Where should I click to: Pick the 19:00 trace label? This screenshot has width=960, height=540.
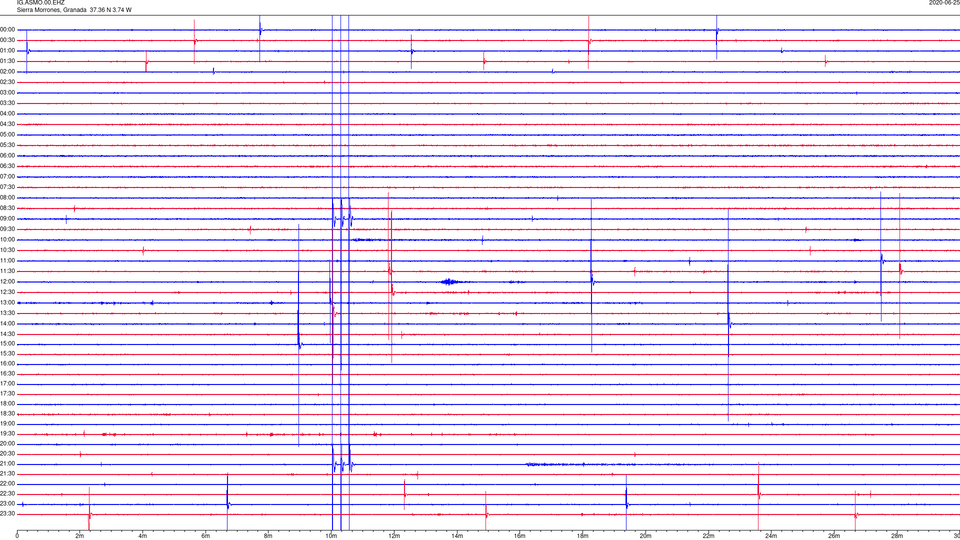(7, 424)
